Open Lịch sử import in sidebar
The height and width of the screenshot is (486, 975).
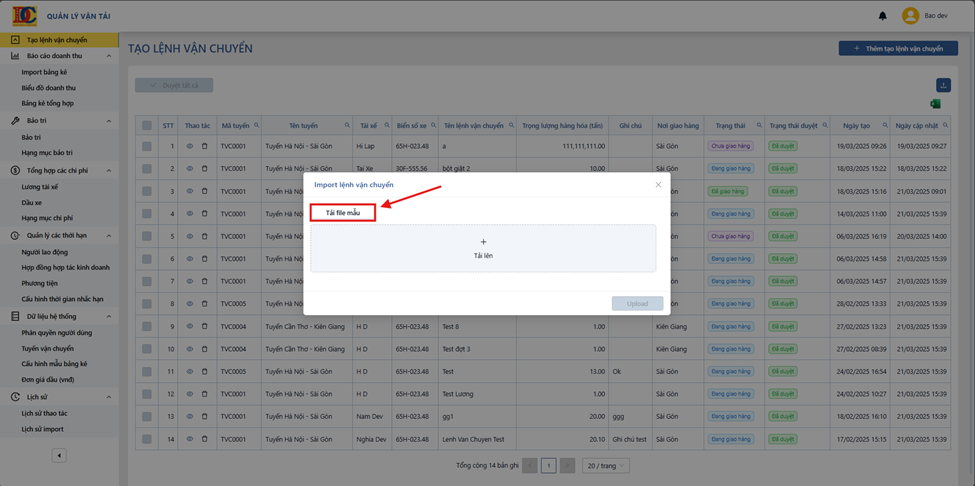click(x=42, y=429)
